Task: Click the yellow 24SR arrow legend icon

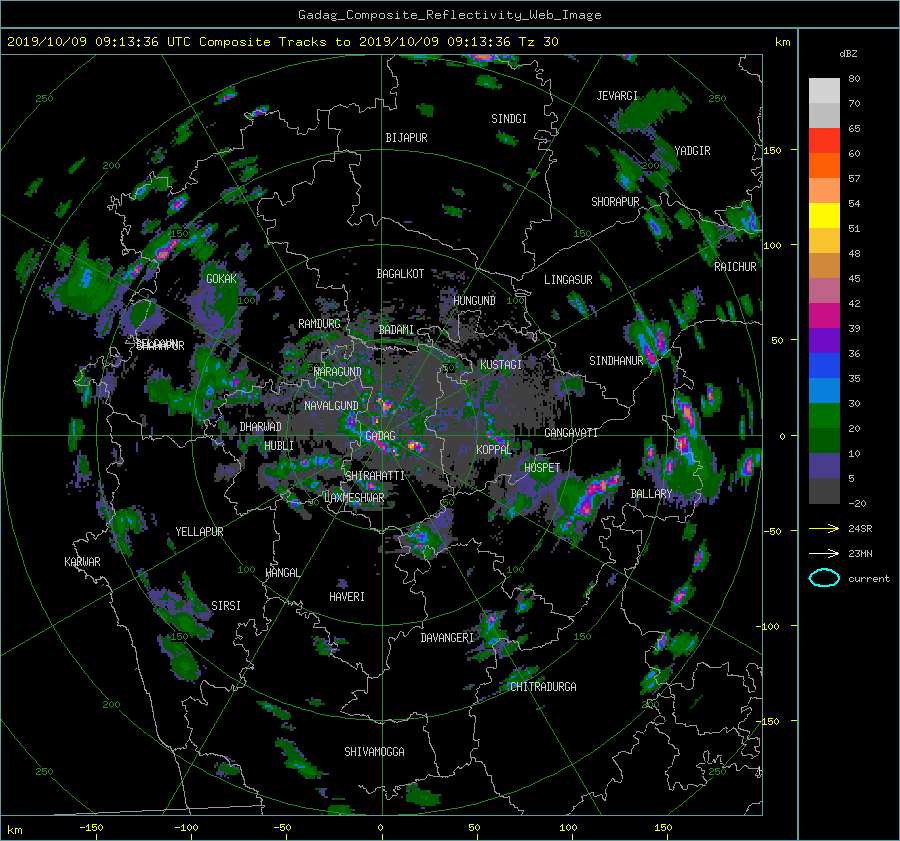Action: click(824, 529)
